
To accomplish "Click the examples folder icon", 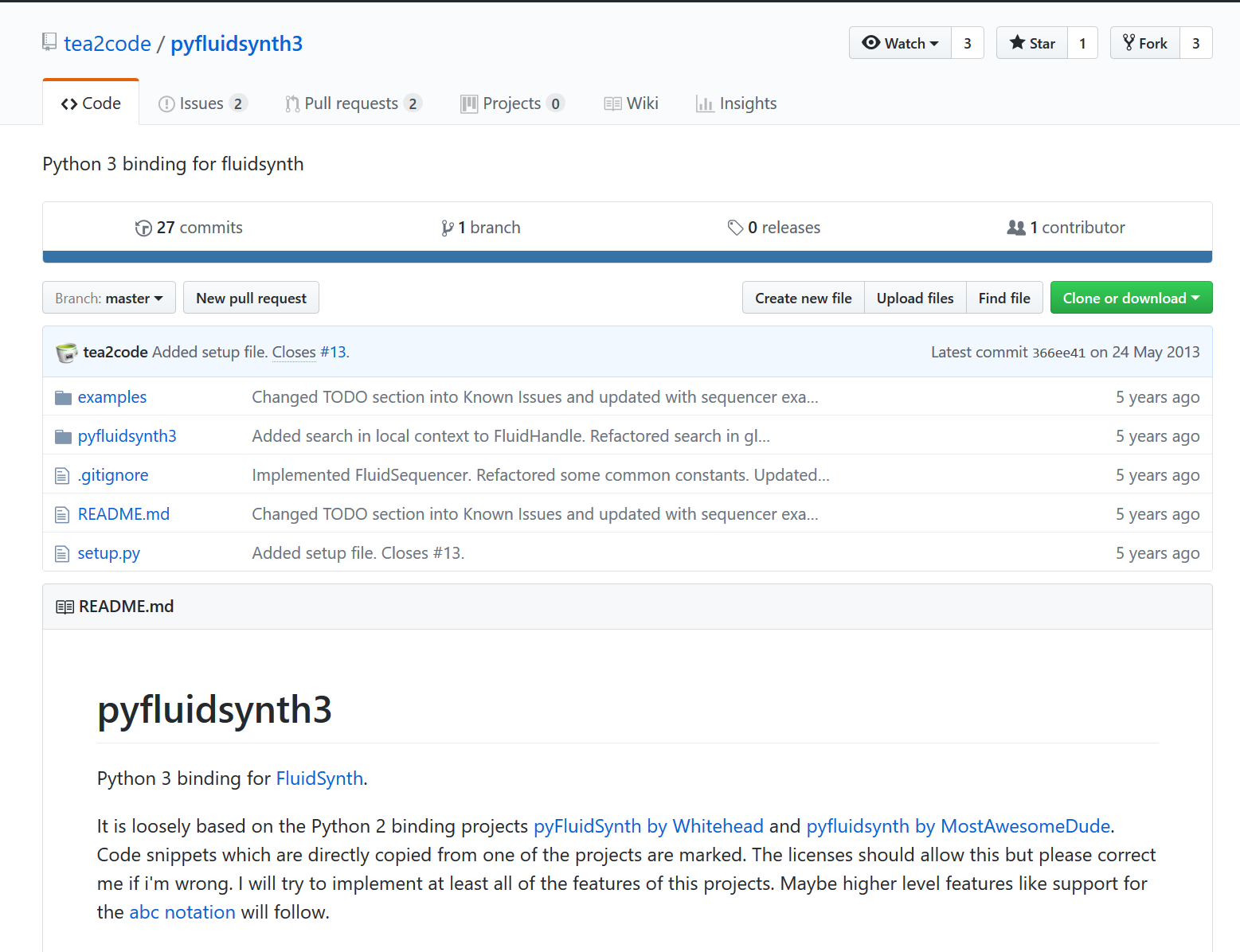I will (63, 397).
